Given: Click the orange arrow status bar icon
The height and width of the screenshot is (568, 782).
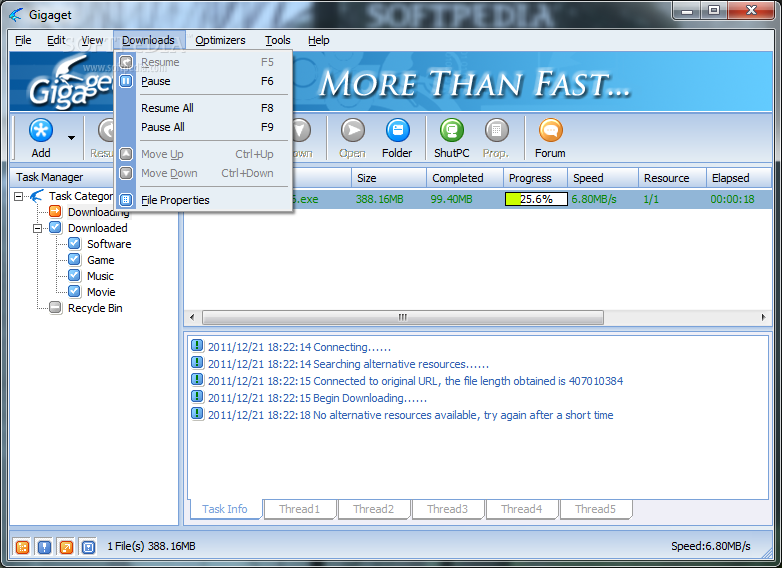Looking at the screenshot, I should click(x=66, y=547).
